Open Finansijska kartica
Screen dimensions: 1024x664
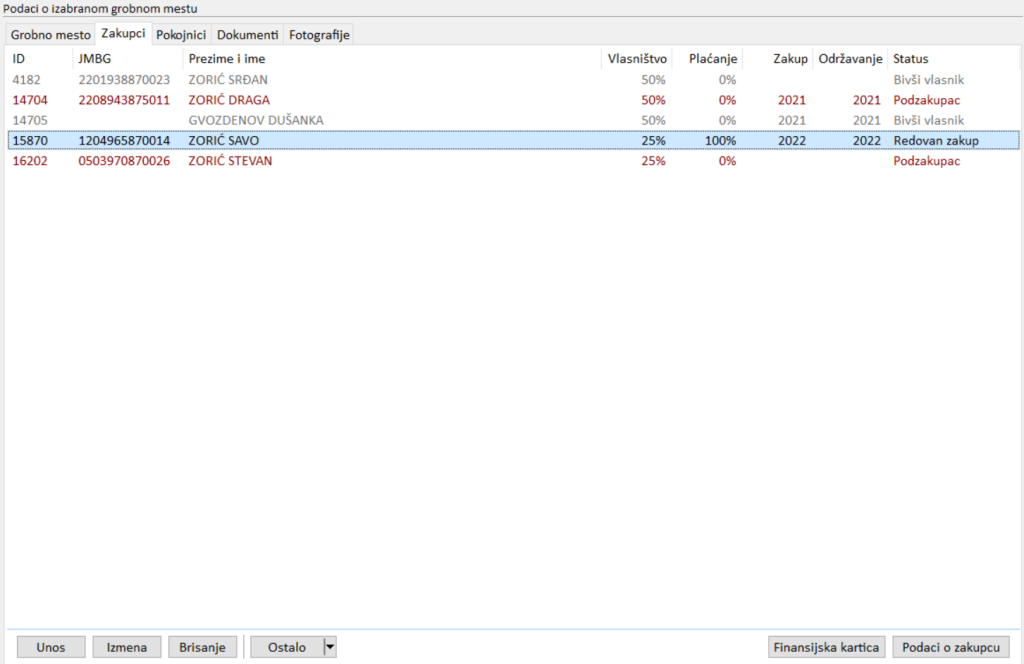point(826,647)
